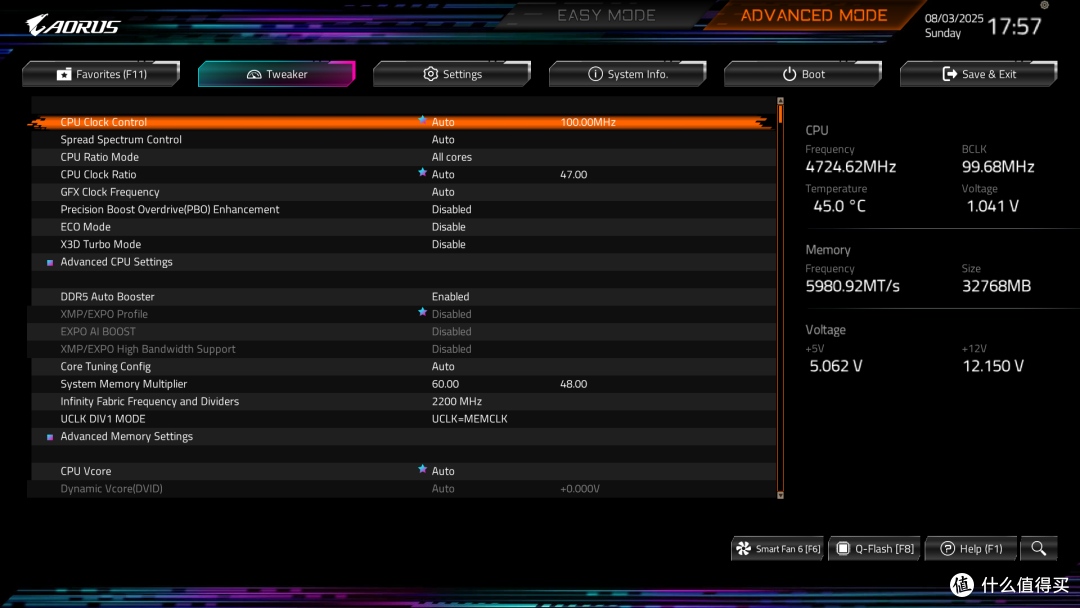The width and height of the screenshot is (1080, 608).
Task: Switch to Easy Mode
Action: click(606, 15)
